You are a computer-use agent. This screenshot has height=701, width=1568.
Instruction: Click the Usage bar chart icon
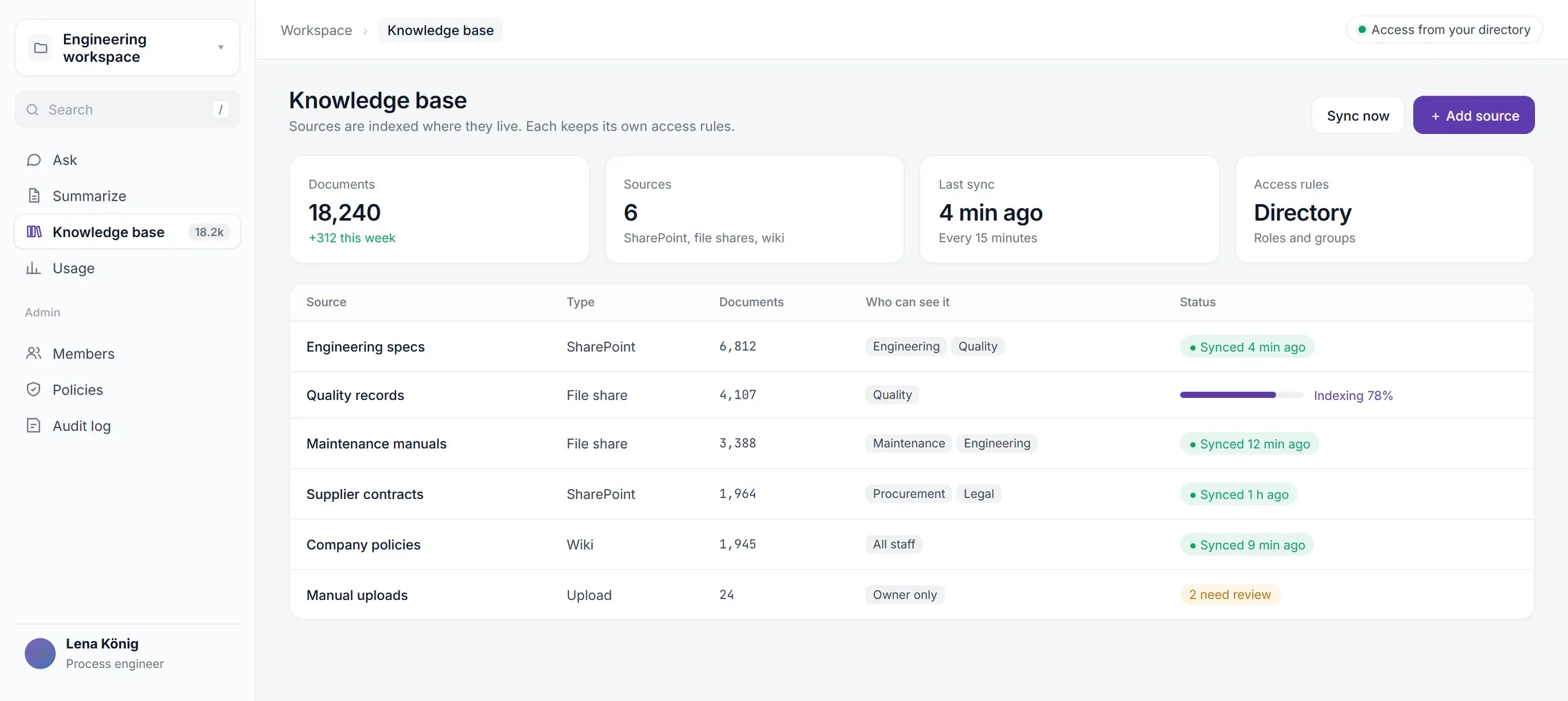click(33, 268)
